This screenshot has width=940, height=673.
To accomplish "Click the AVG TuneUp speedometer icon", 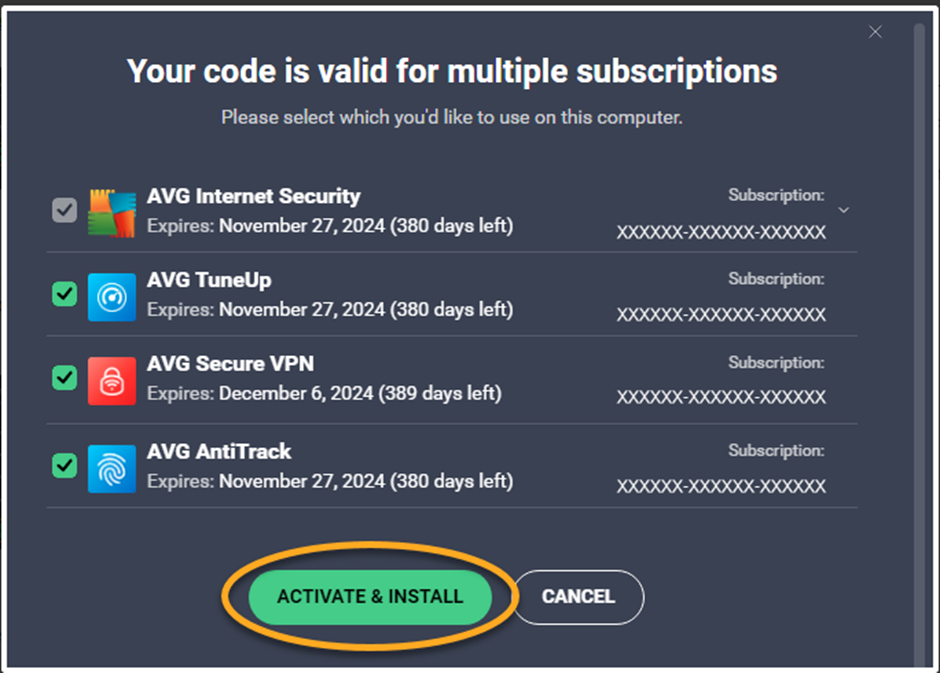I will click(111, 296).
